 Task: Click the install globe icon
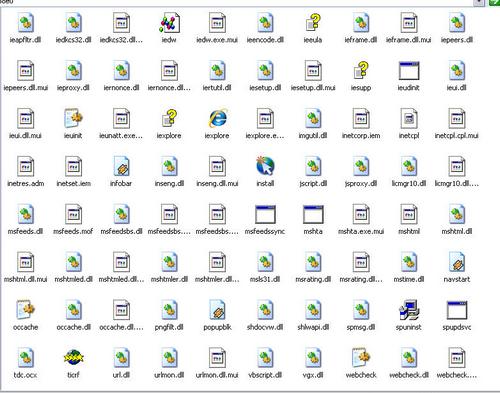pyautogui.click(x=265, y=166)
